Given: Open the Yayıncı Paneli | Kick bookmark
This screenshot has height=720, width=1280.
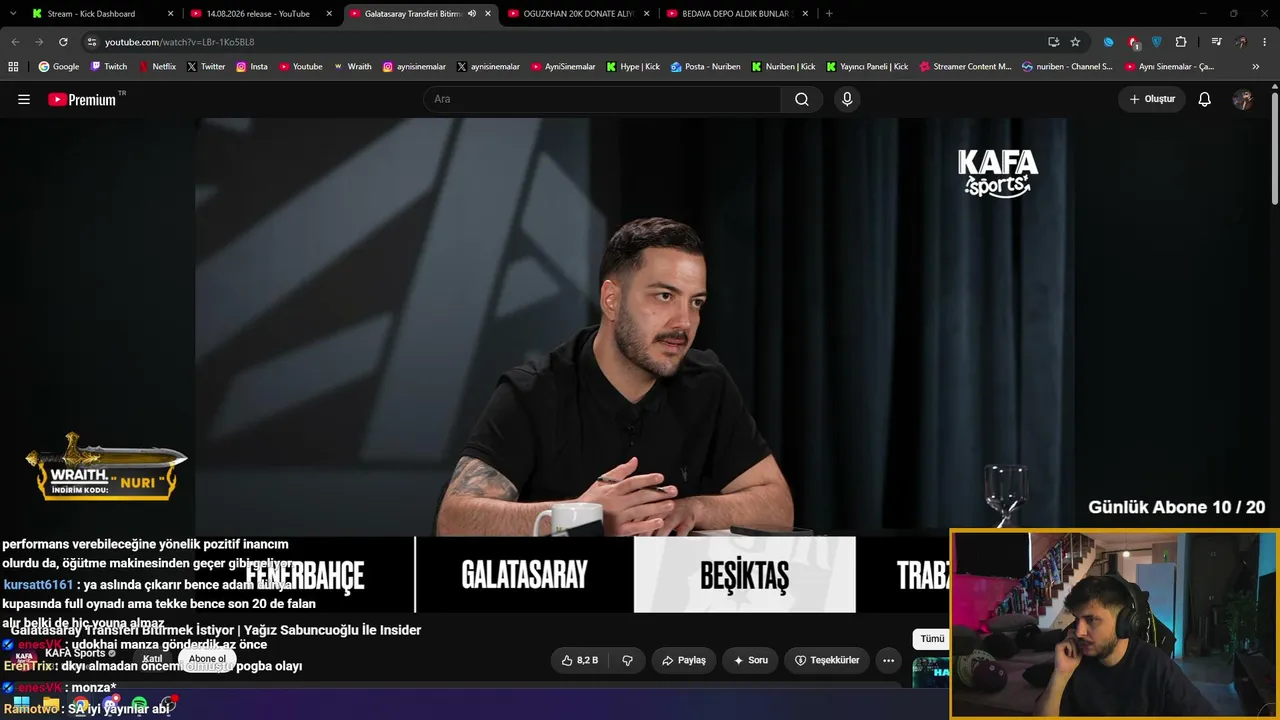Looking at the screenshot, I should pyautogui.click(x=867, y=67).
